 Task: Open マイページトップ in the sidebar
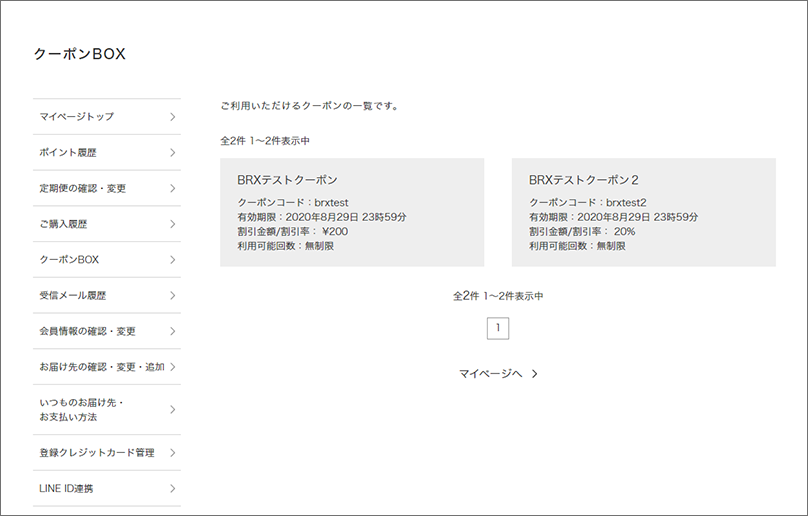coord(77,117)
